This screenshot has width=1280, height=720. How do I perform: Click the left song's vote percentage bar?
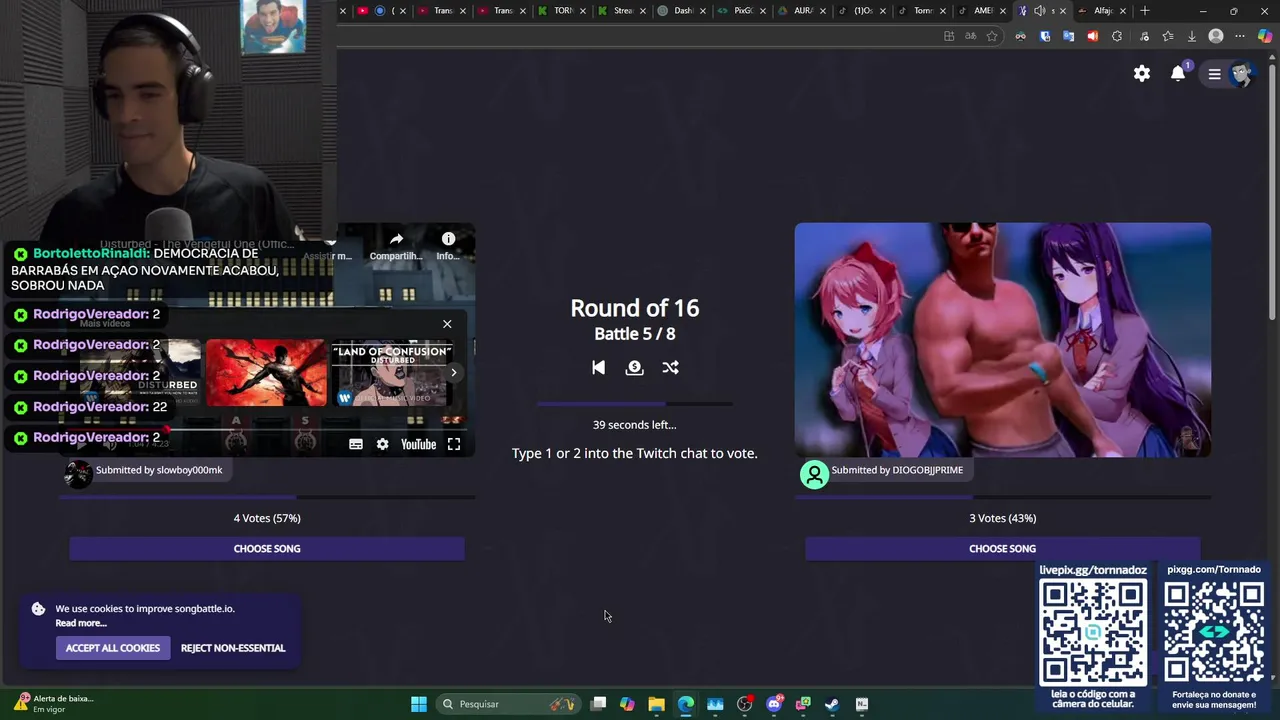coord(267,496)
